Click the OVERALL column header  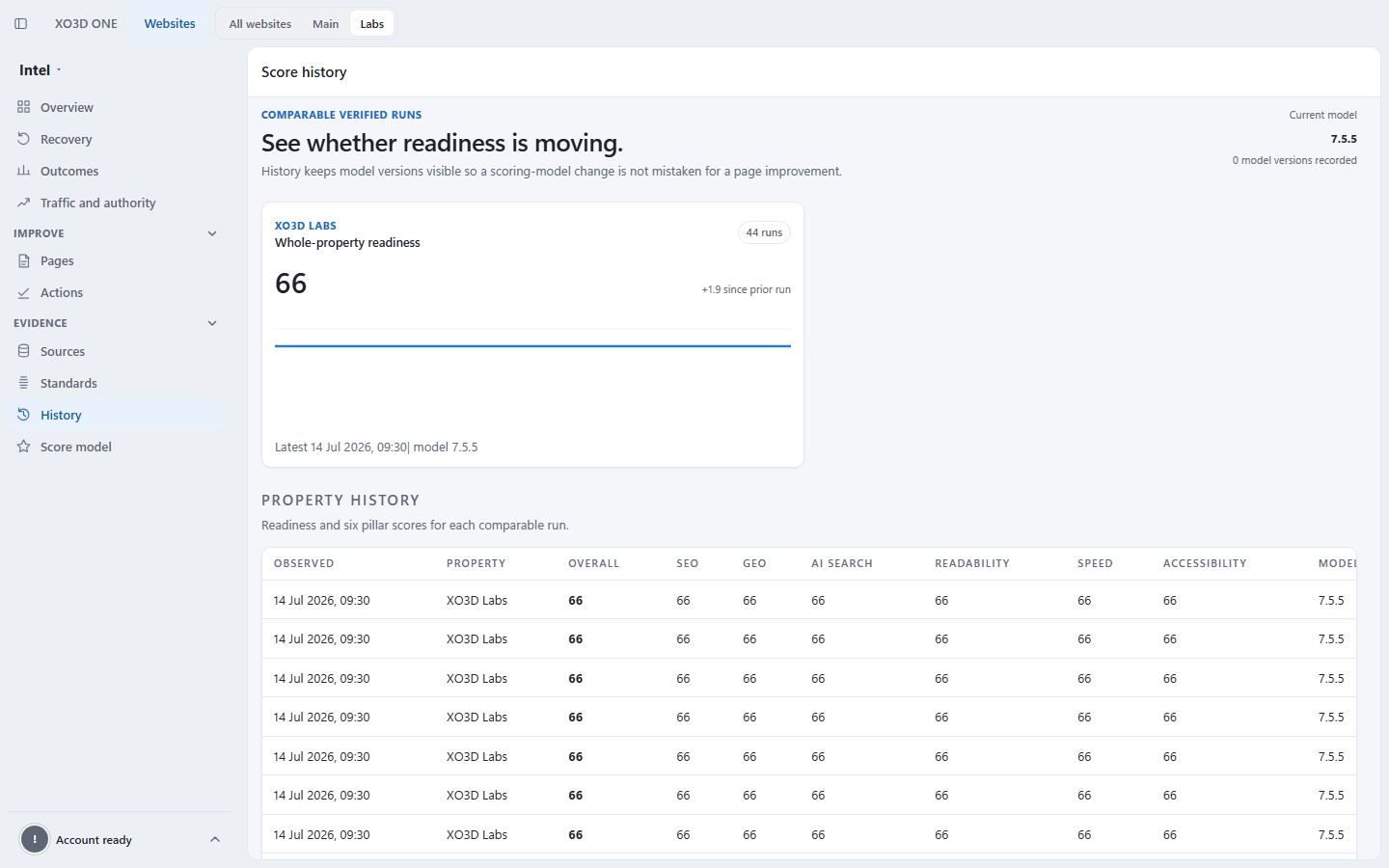tap(594, 563)
